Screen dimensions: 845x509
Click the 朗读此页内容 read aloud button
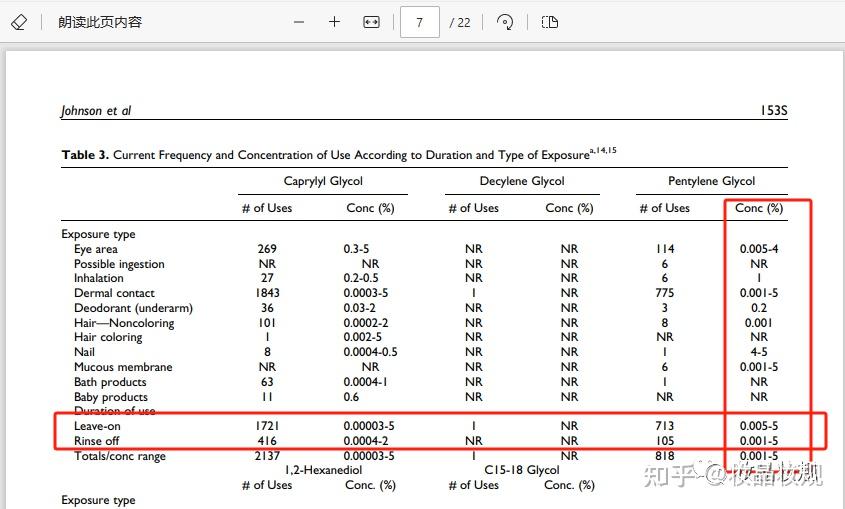100,22
